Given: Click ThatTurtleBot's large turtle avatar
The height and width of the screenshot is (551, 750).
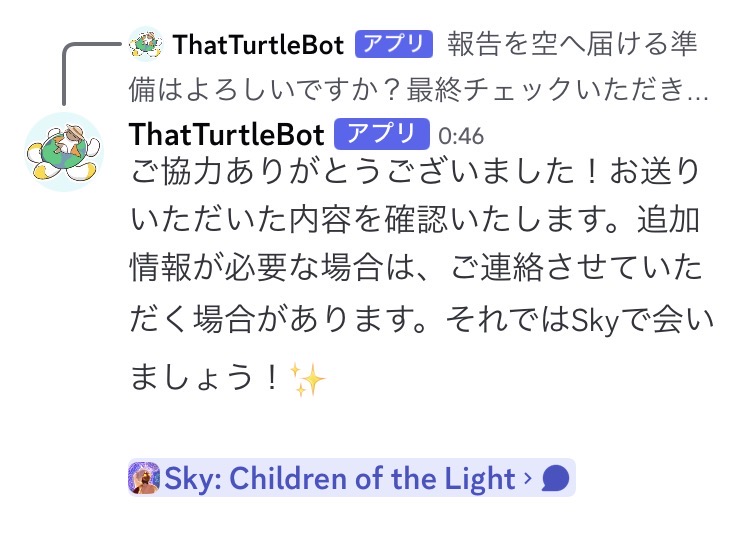Looking at the screenshot, I should click(x=63, y=152).
